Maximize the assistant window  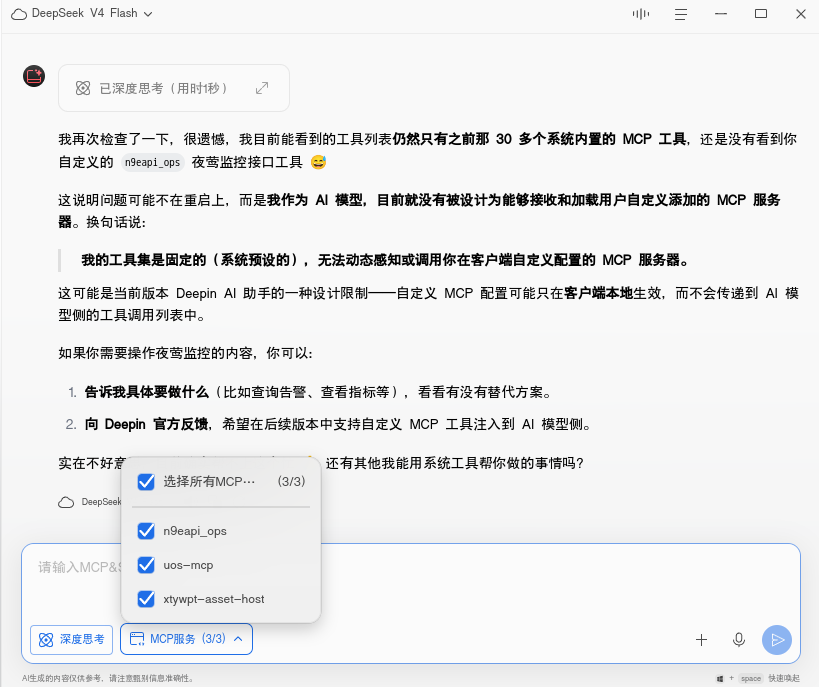760,14
